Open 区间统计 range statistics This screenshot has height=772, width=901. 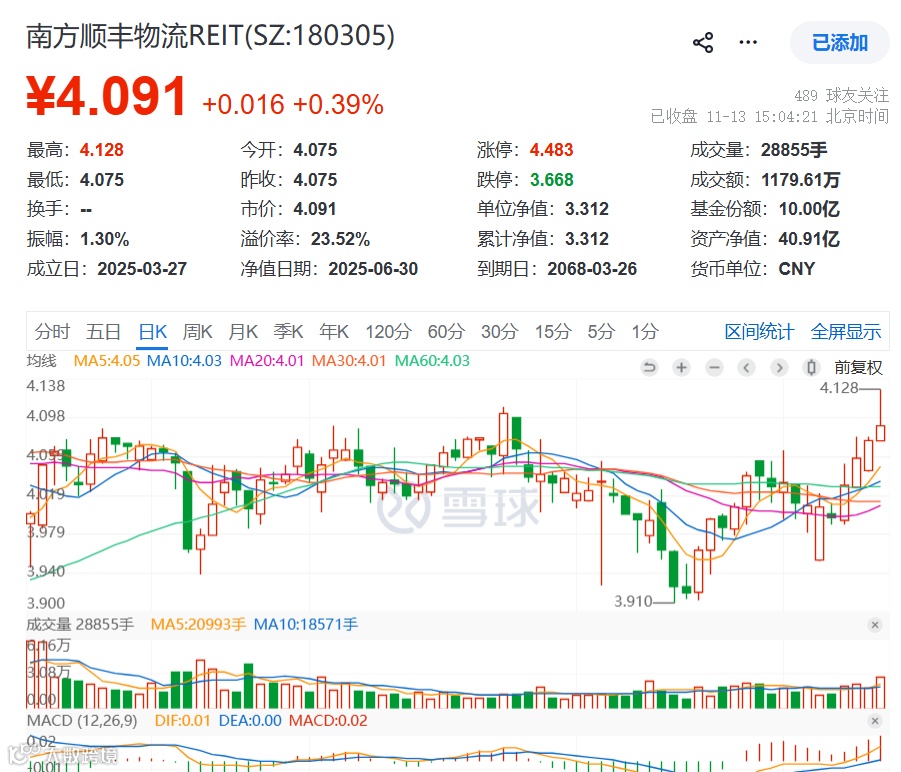pos(760,331)
